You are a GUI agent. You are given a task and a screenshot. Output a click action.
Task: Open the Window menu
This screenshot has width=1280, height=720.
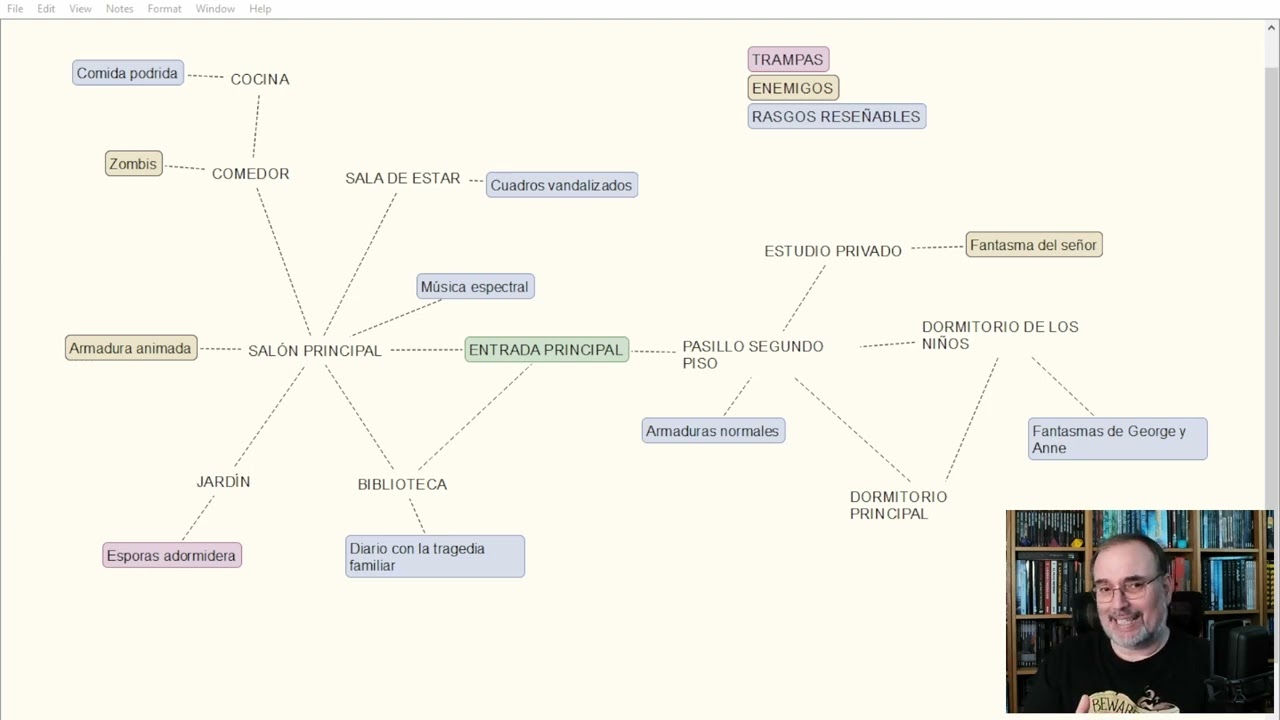click(215, 9)
